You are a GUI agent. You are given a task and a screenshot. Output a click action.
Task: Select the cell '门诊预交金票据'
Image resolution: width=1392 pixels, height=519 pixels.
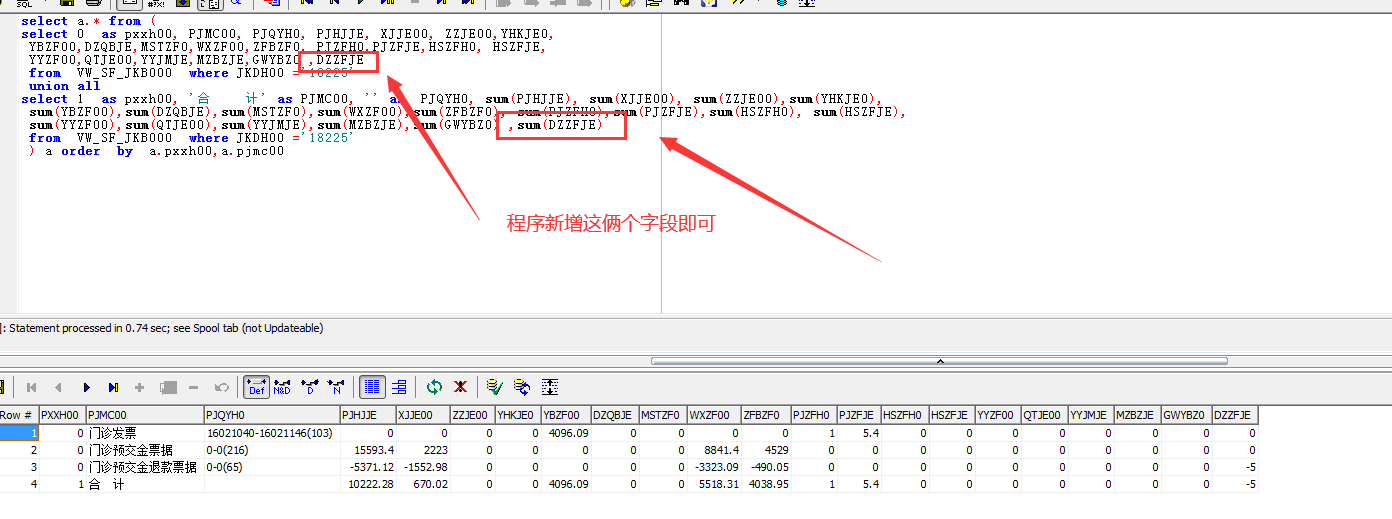tap(145, 450)
